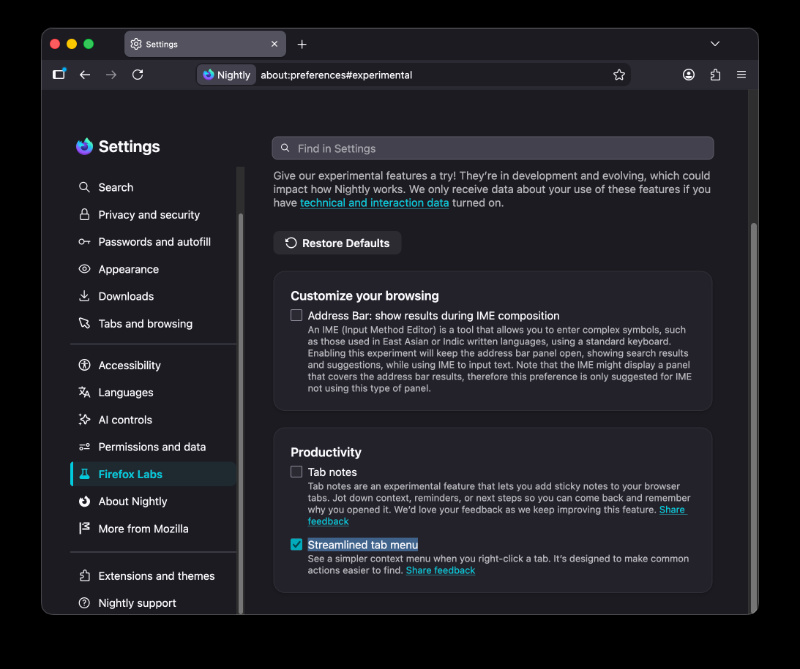Go back with the left arrow
800x669 pixels.
tap(85, 75)
